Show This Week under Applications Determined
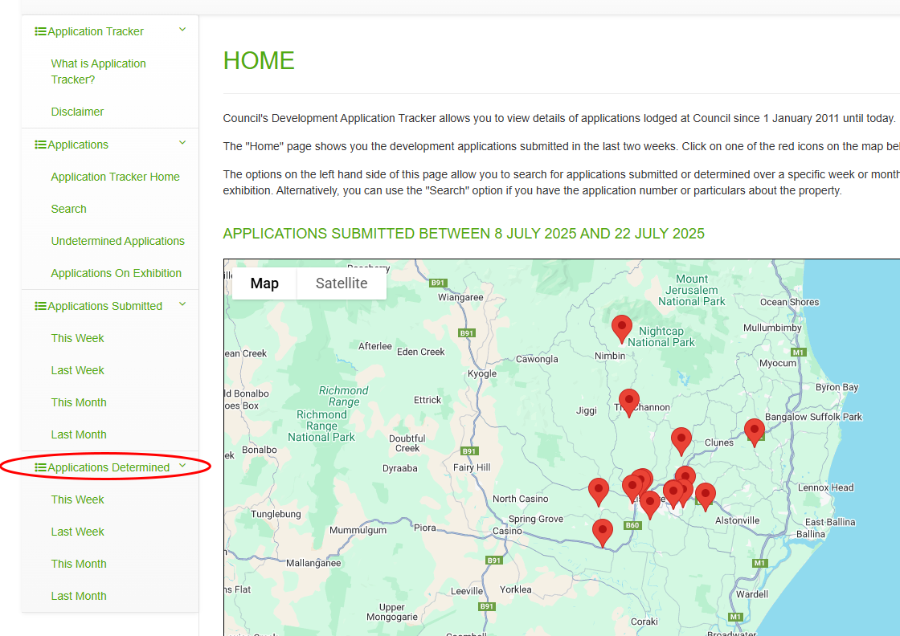The width and height of the screenshot is (900, 636). point(77,499)
